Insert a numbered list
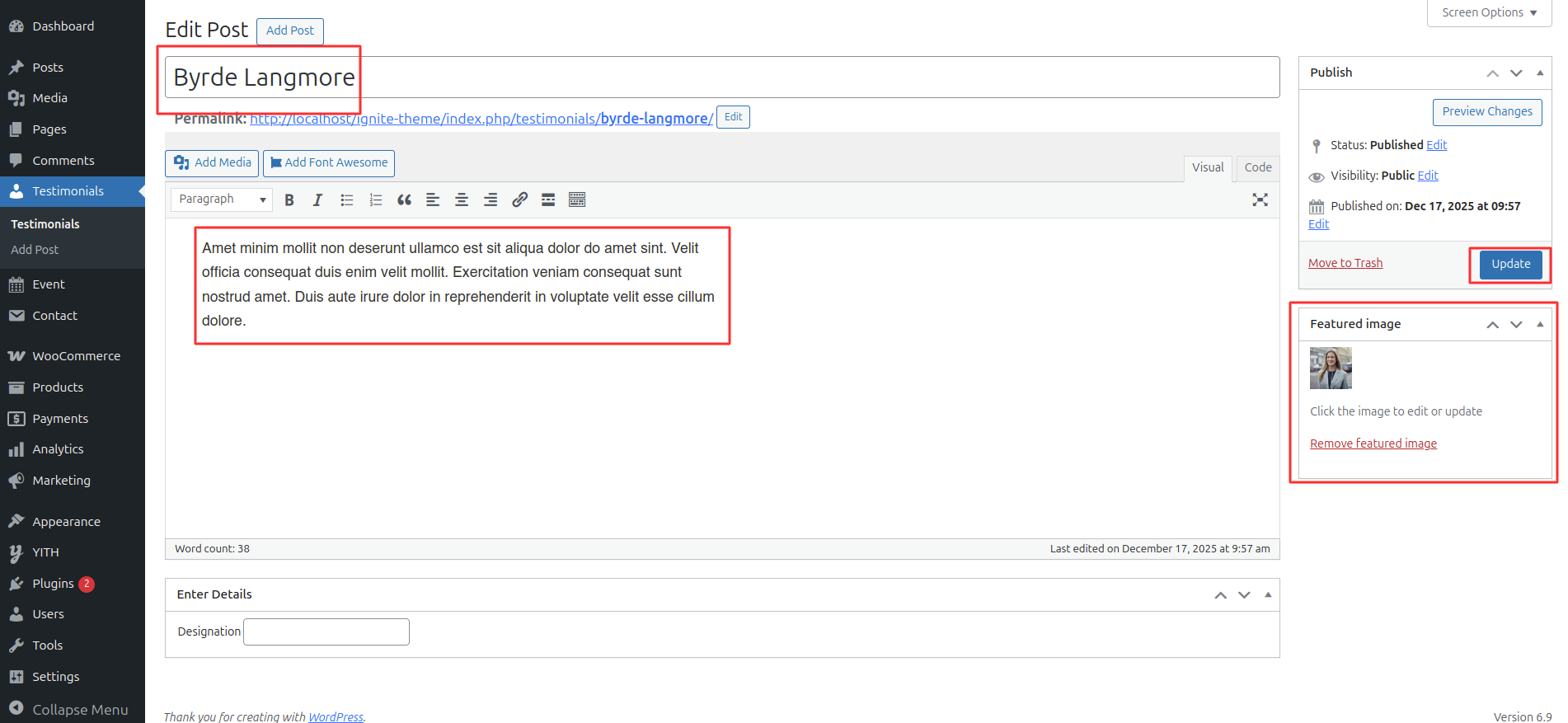 pyautogui.click(x=376, y=200)
